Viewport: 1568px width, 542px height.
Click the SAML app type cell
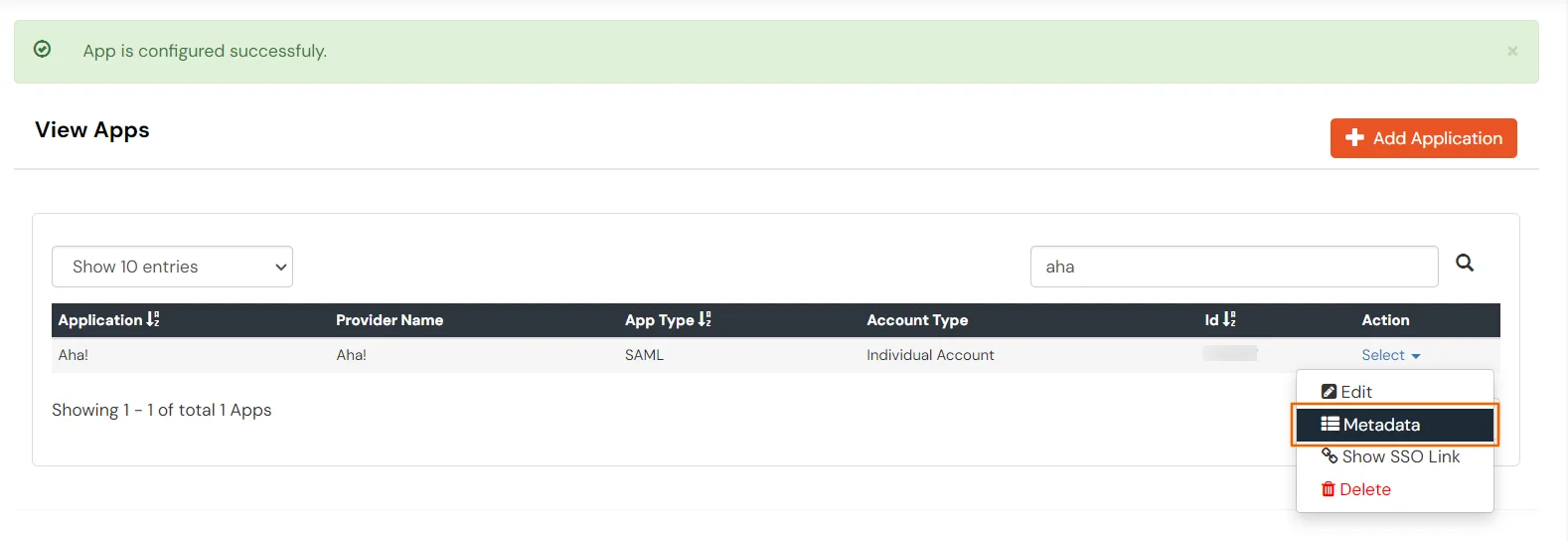pyautogui.click(x=644, y=355)
